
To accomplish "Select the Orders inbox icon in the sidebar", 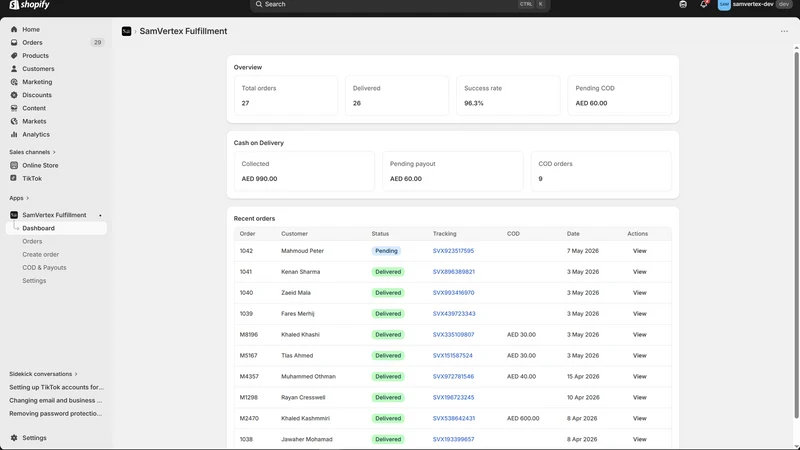I will tap(14, 42).
